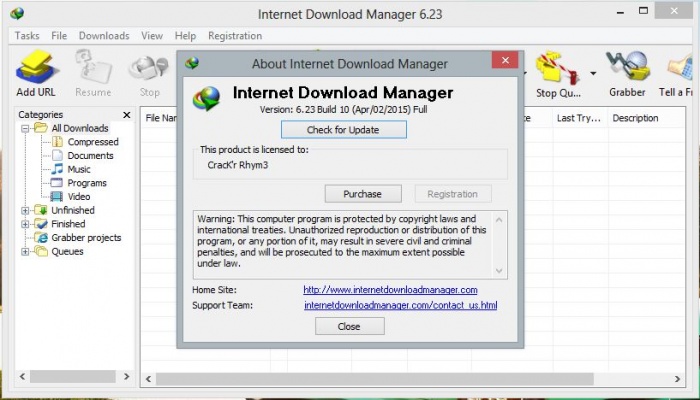Select the Music category note icon

coord(57,169)
